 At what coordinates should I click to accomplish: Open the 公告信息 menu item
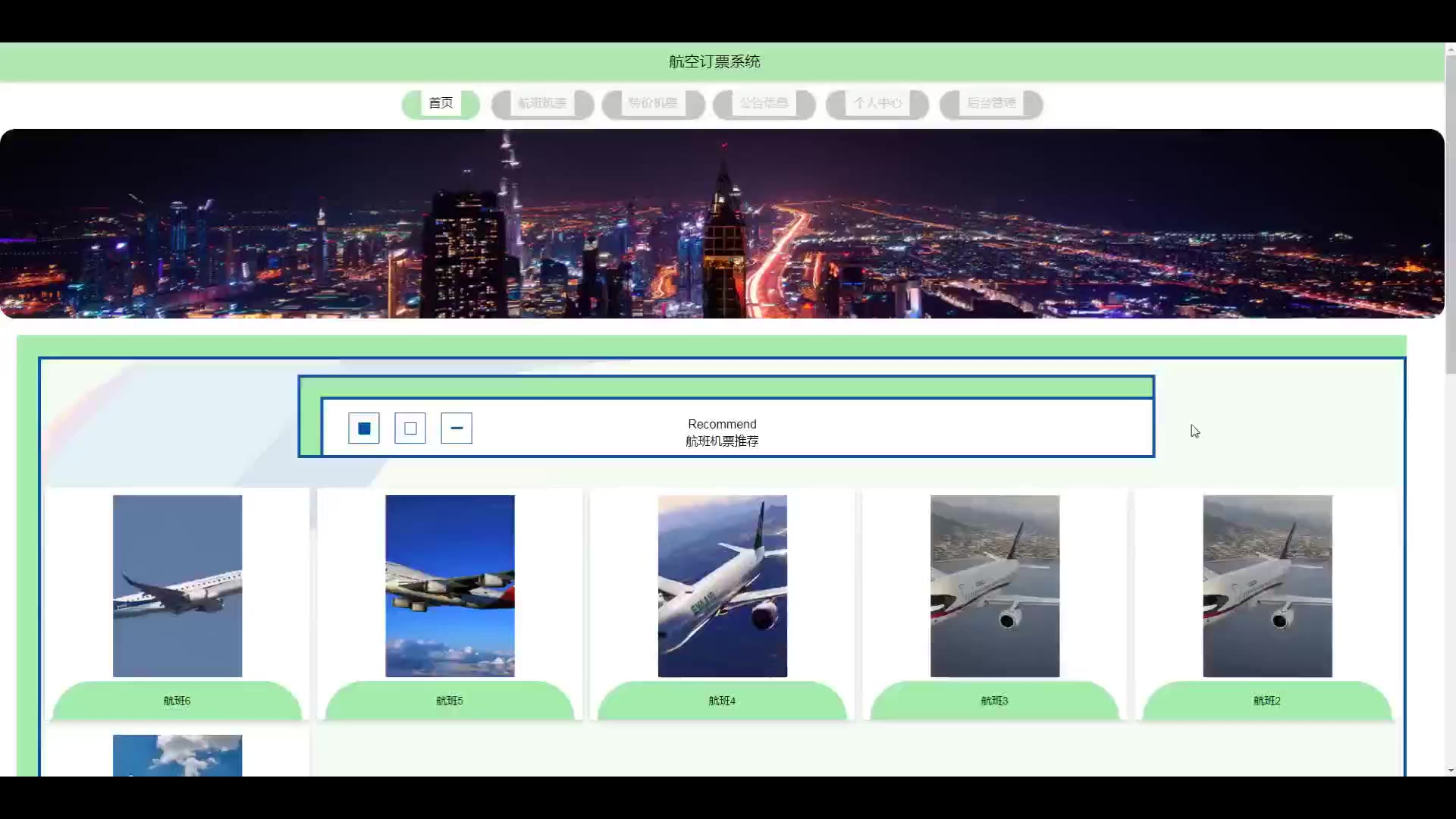tap(764, 104)
